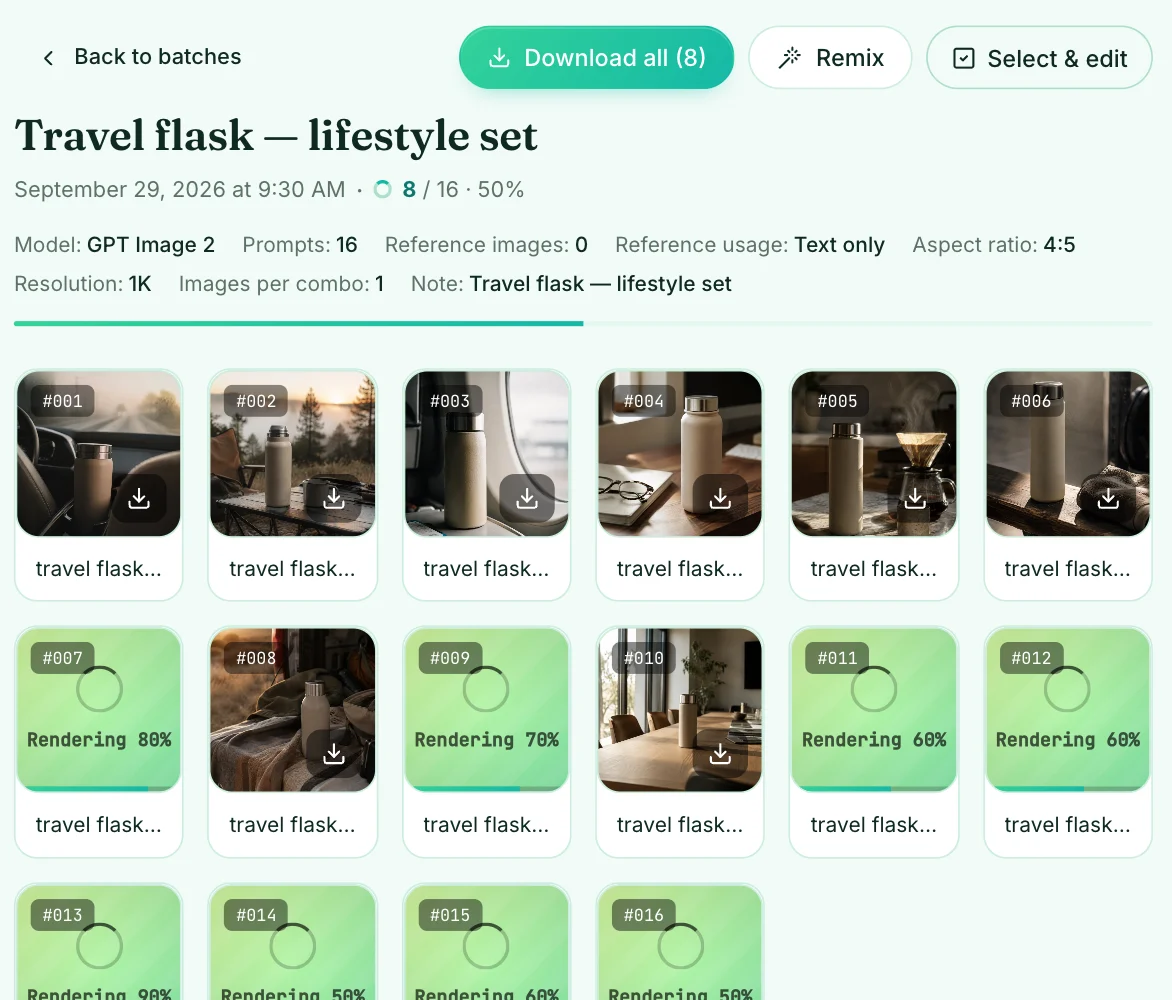Open Remix for this batch
1172x1000 pixels.
pos(830,58)
